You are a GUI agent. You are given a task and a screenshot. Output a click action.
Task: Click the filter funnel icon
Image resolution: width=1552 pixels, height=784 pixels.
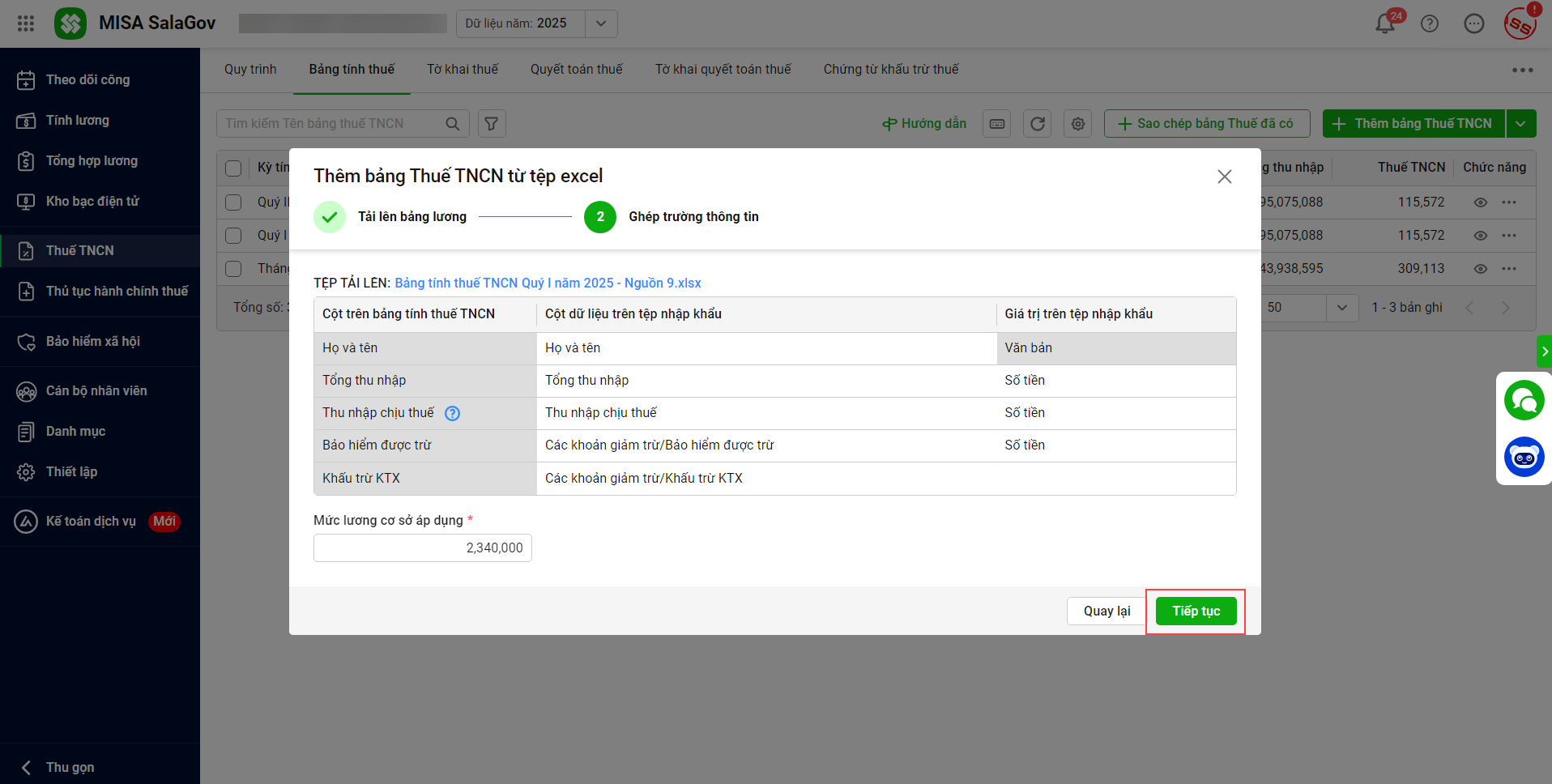(492, 124)
